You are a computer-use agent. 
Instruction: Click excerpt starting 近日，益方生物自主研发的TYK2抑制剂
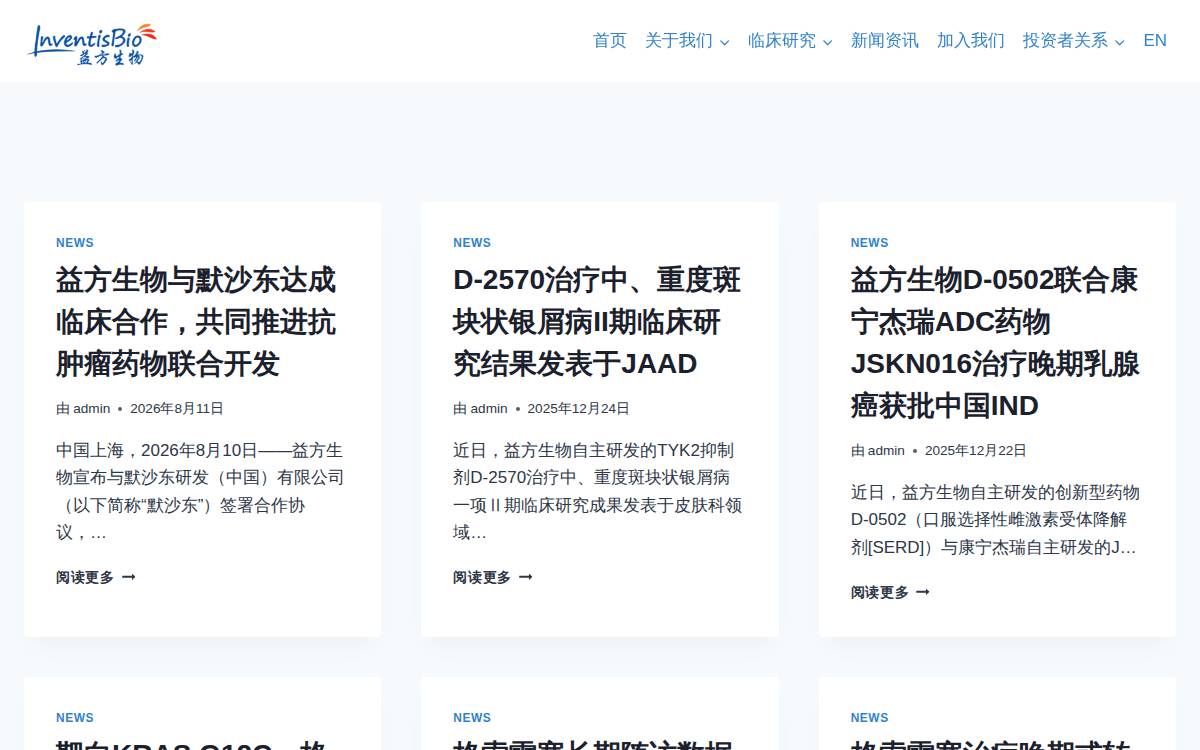(x=597, y=492)
